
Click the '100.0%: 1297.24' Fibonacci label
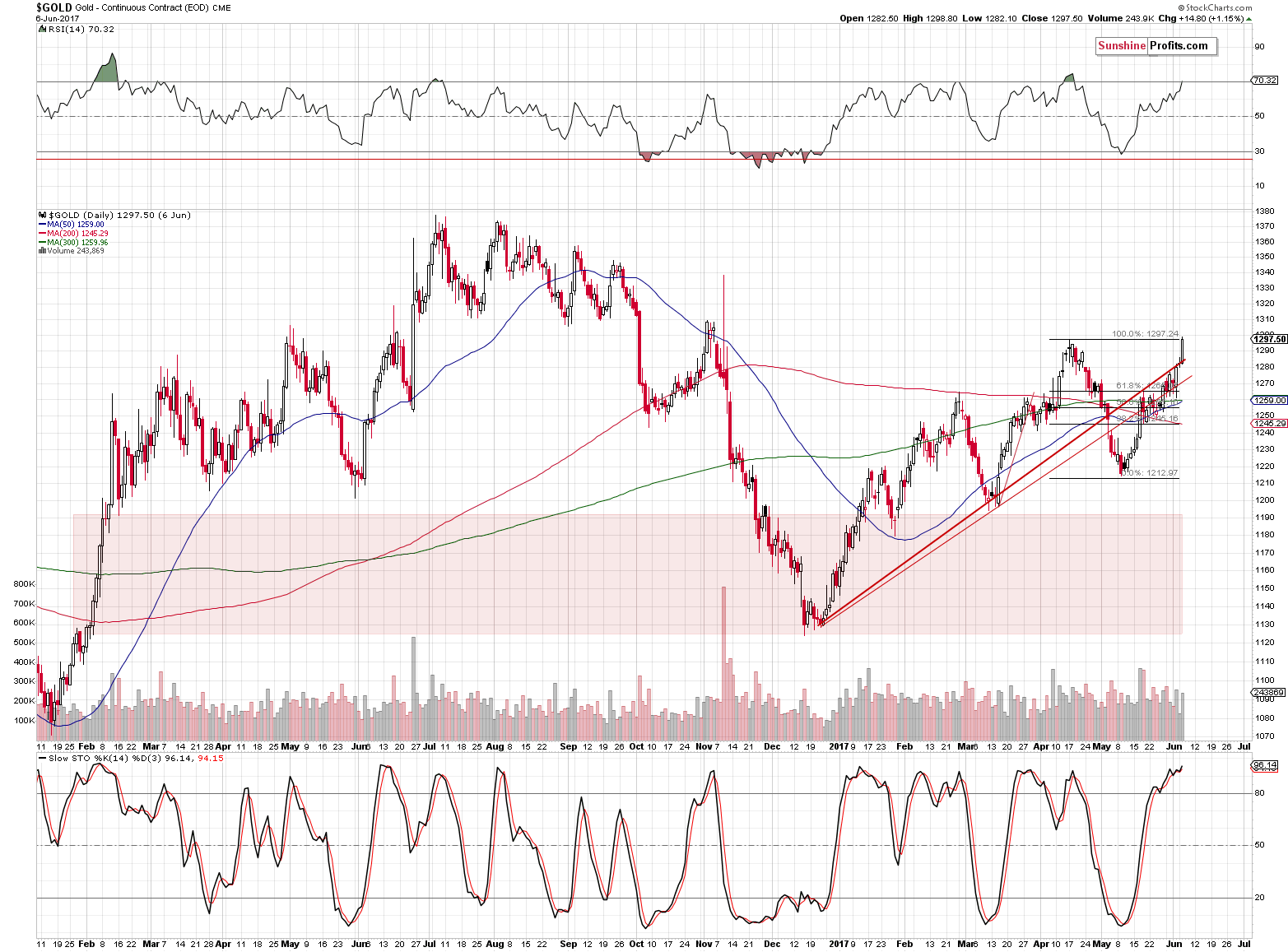point(1146,334)
